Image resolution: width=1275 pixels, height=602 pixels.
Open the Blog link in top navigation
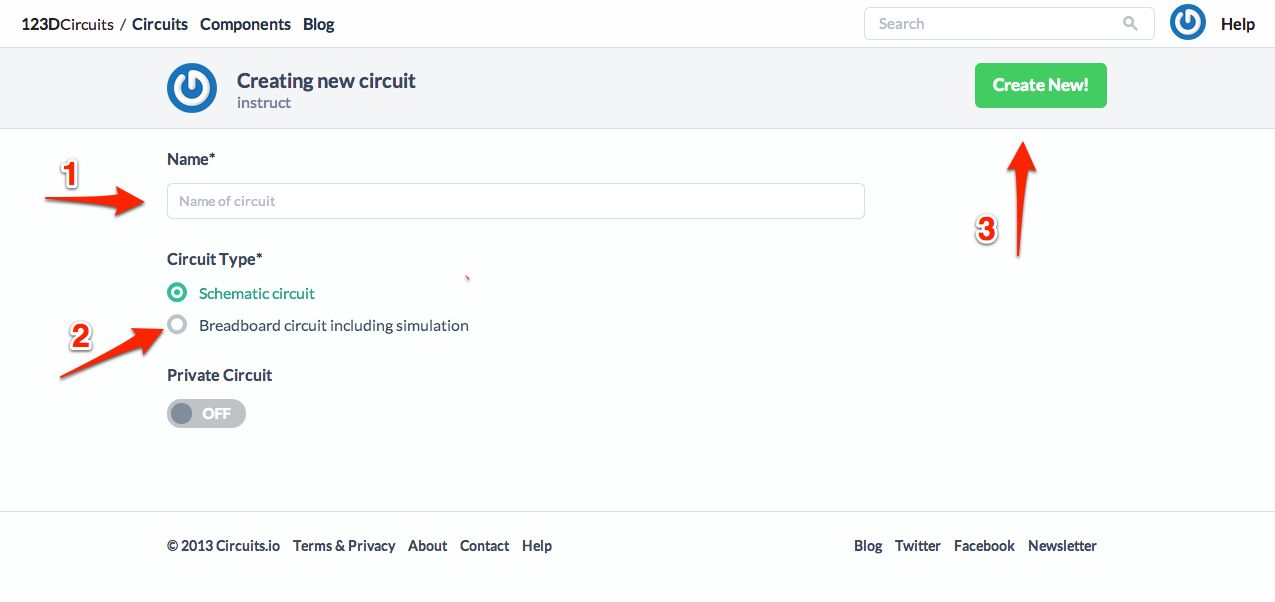pyautogui.click(x=318, y=24)
